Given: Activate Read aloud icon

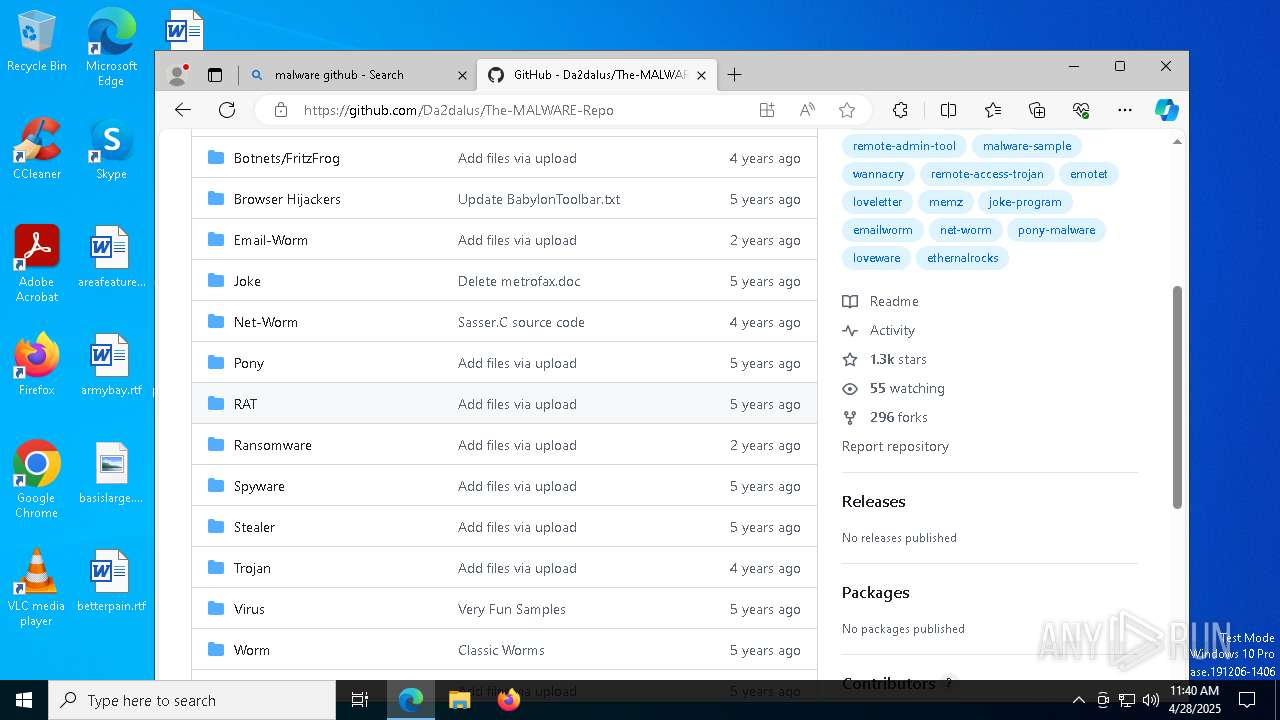Looking at the screenshot, I should coord(807,110).
